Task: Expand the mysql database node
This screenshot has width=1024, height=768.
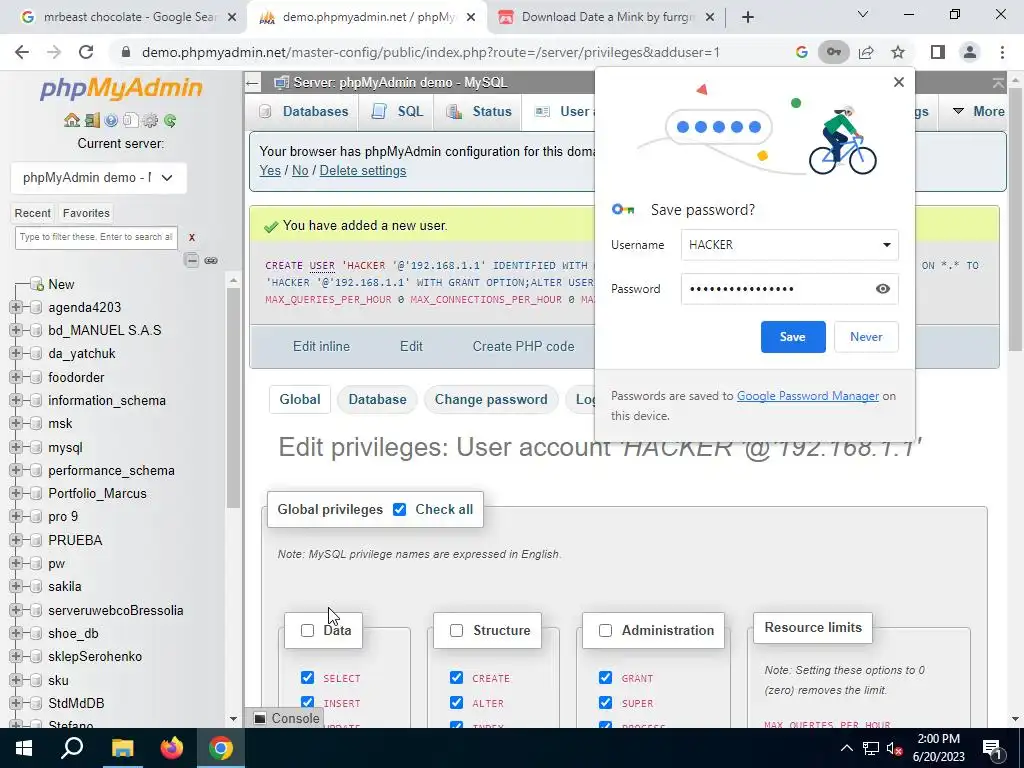Action: tap(16, 447)
